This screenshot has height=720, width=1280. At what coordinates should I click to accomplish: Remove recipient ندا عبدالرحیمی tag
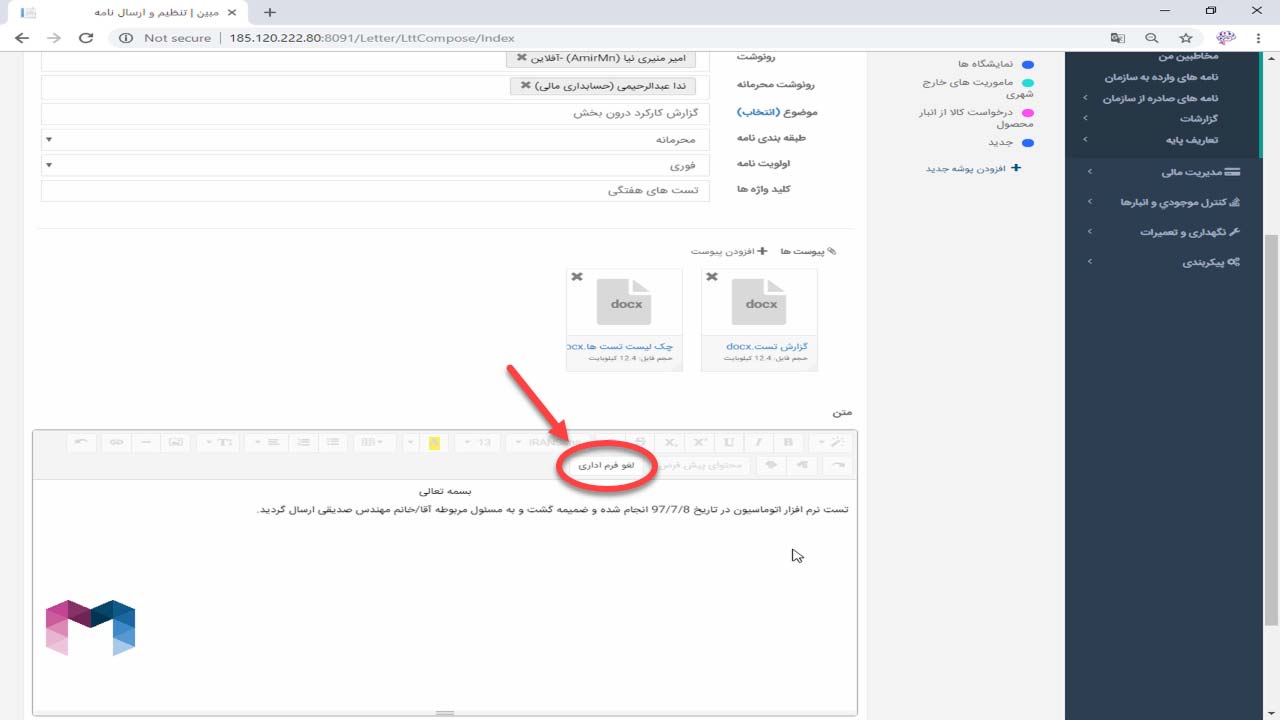click(526, 86)
